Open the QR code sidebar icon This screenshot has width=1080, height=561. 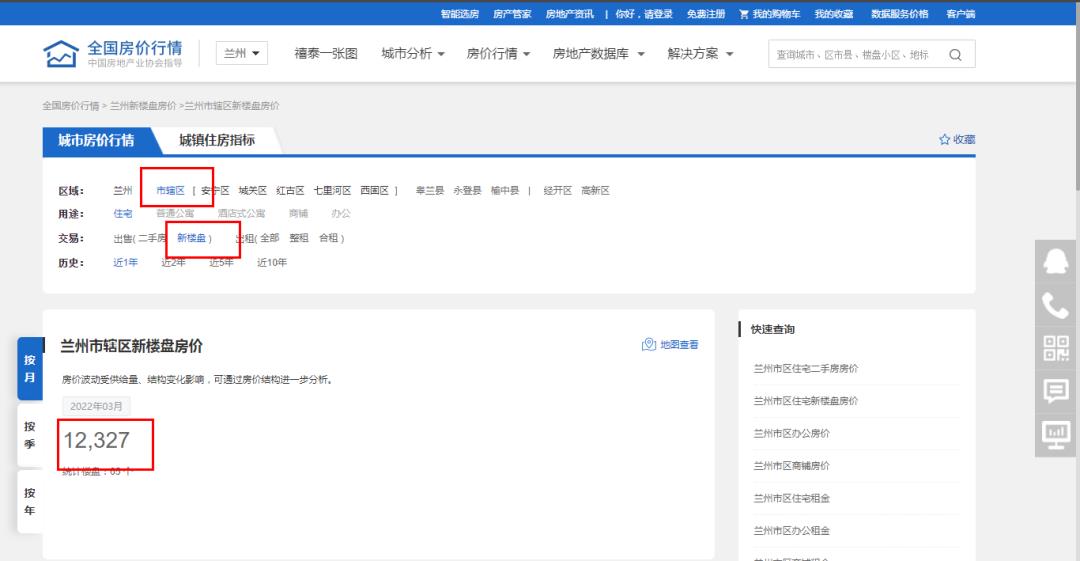[1056, 348]
